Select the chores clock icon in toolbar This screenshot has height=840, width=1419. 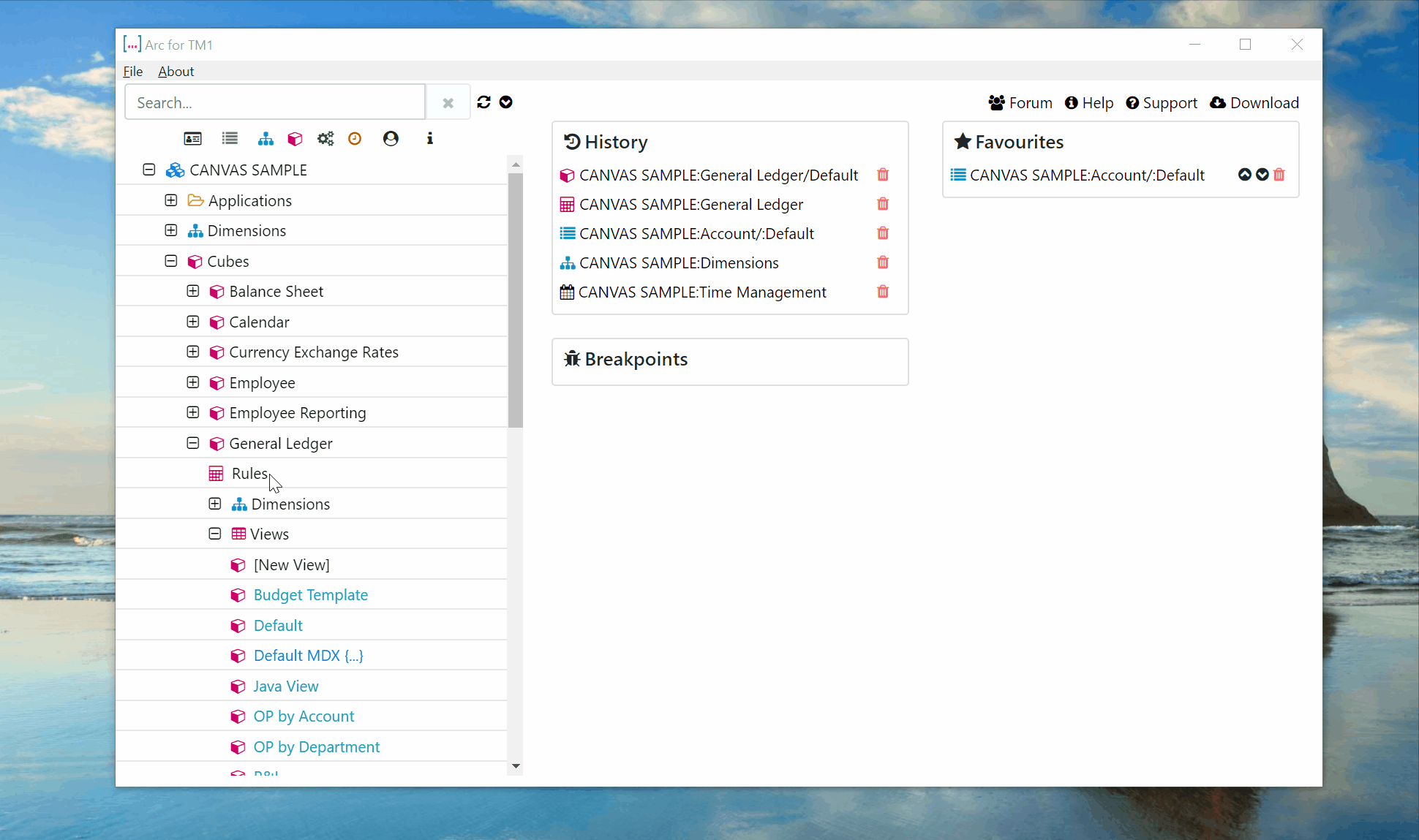[x=355, y=138]
